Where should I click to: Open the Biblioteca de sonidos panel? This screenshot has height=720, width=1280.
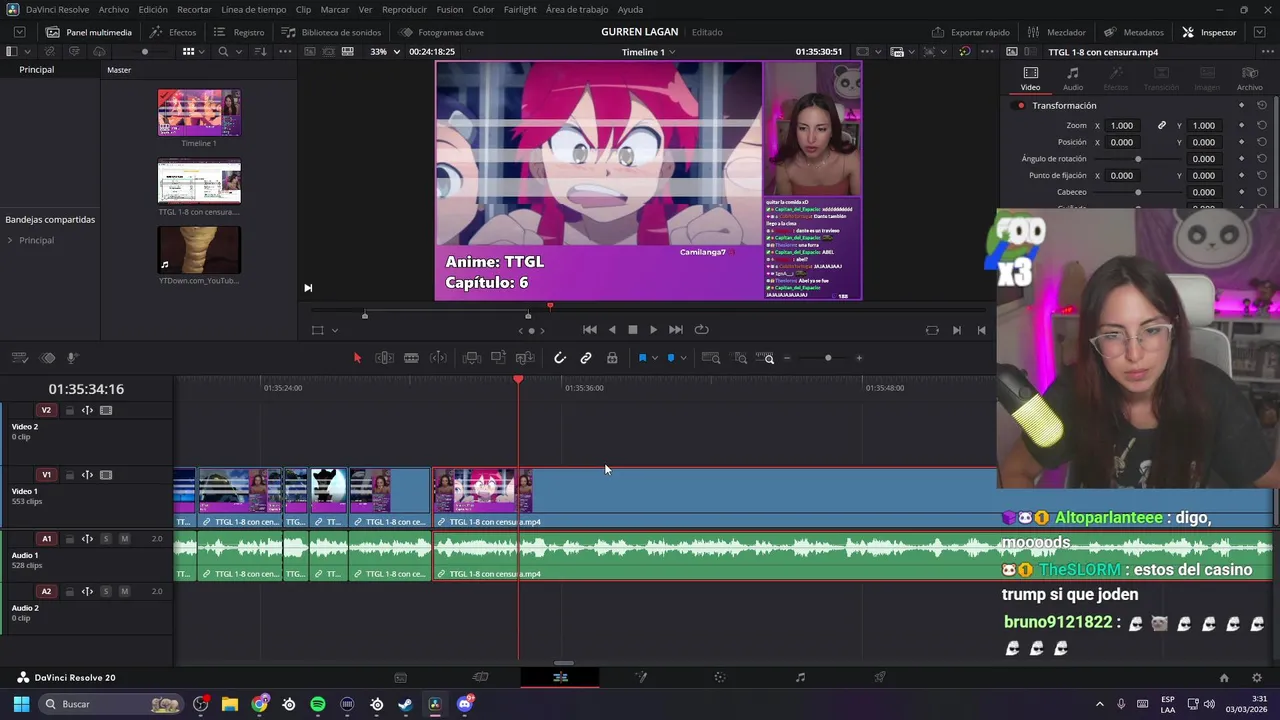(x=331, y=32)
